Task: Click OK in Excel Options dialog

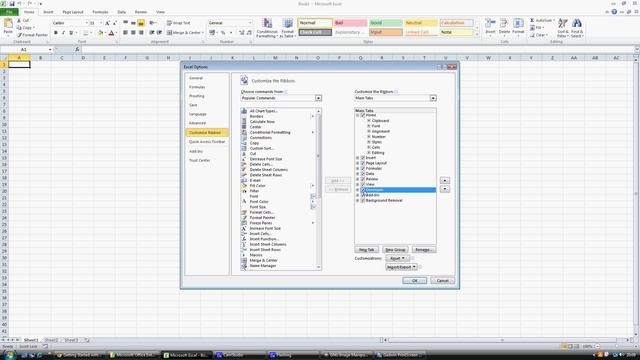Action: (414, 280)
